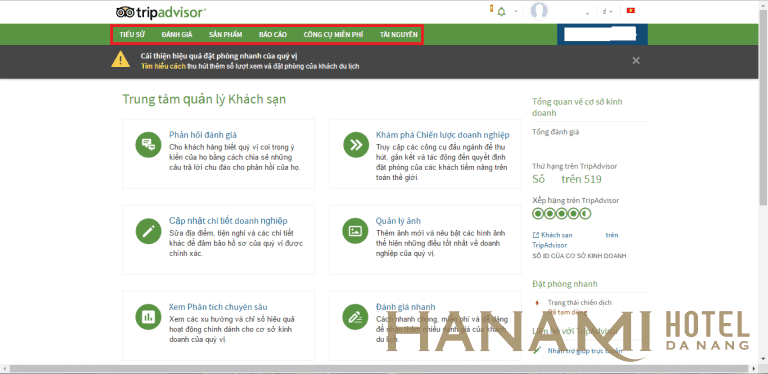
Task: Open the BÁO CÁO menu
Action: click(273, 35)
